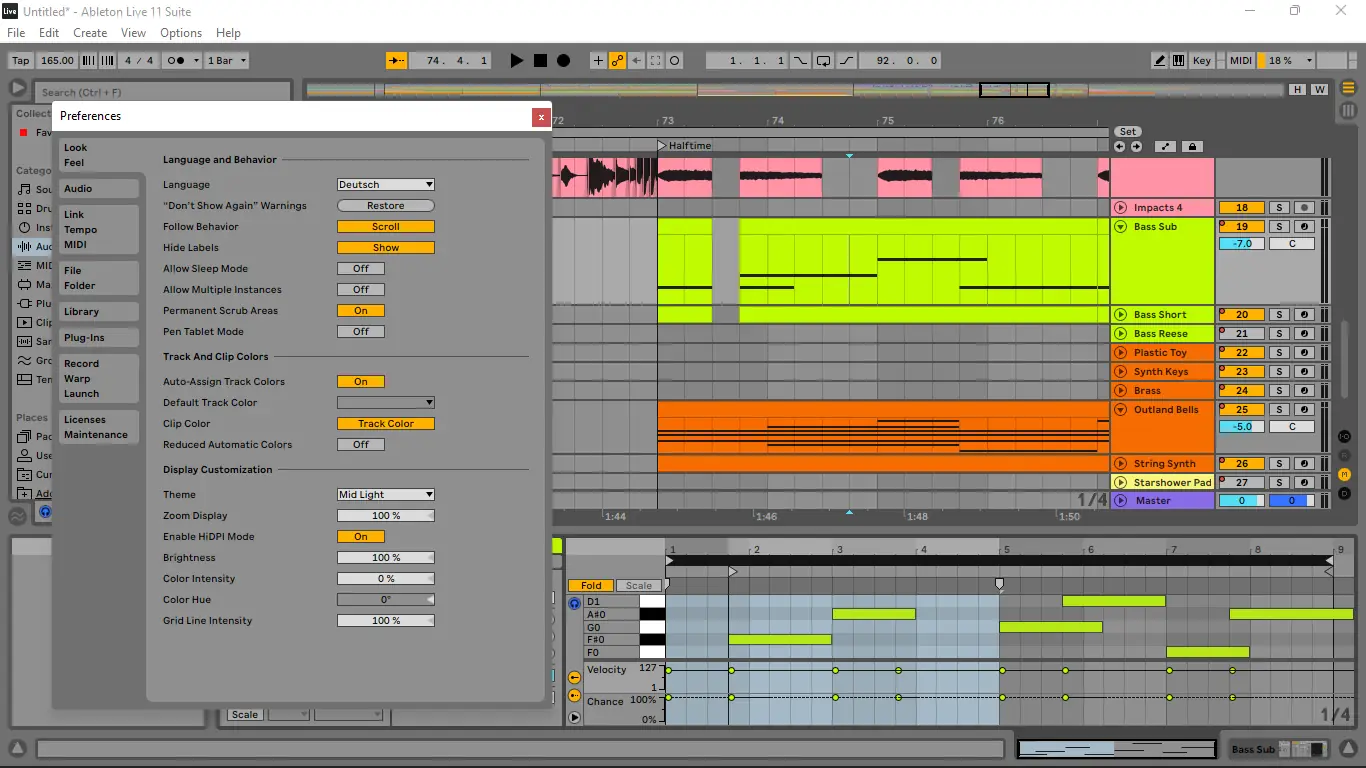The width and height of the screenshot is (1366, 768).
Task: Click the Set locator button
Action: point(1128,132)
